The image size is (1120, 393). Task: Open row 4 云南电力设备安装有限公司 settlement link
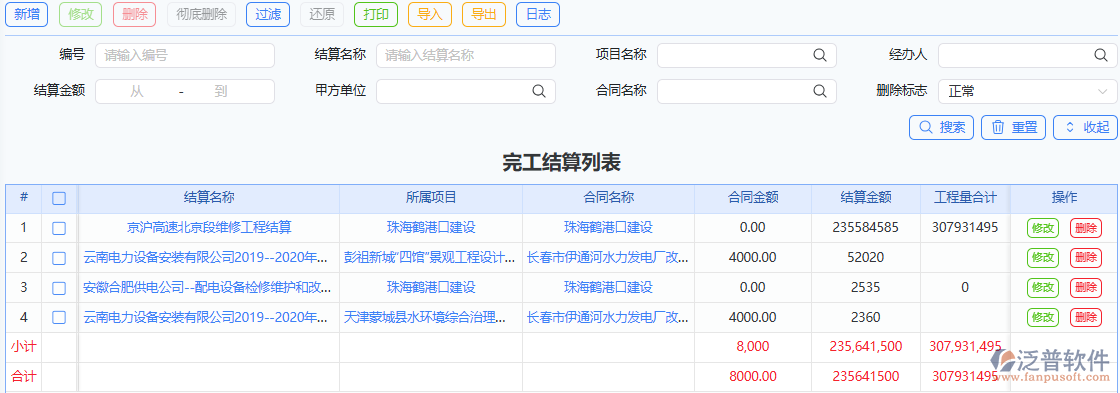pyautogui.click(x=206, y=317)
